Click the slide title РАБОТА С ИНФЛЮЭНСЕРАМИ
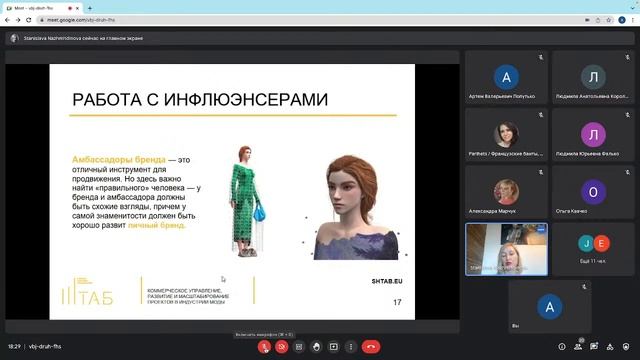Viewport: 640px width, 360px height. (200, 100)
